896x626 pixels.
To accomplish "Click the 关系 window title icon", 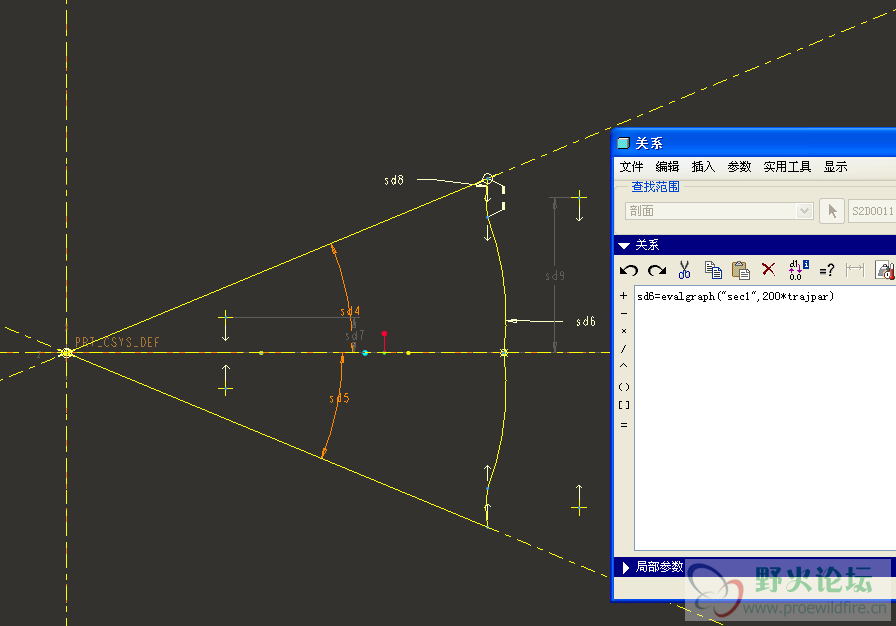I will click(623, 143).
